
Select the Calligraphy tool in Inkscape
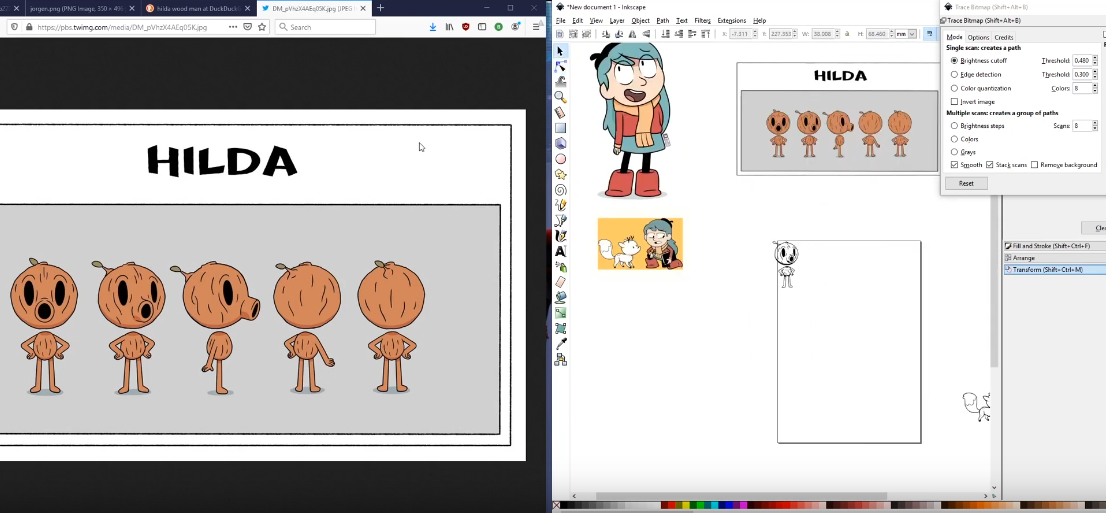pos(561,236)
